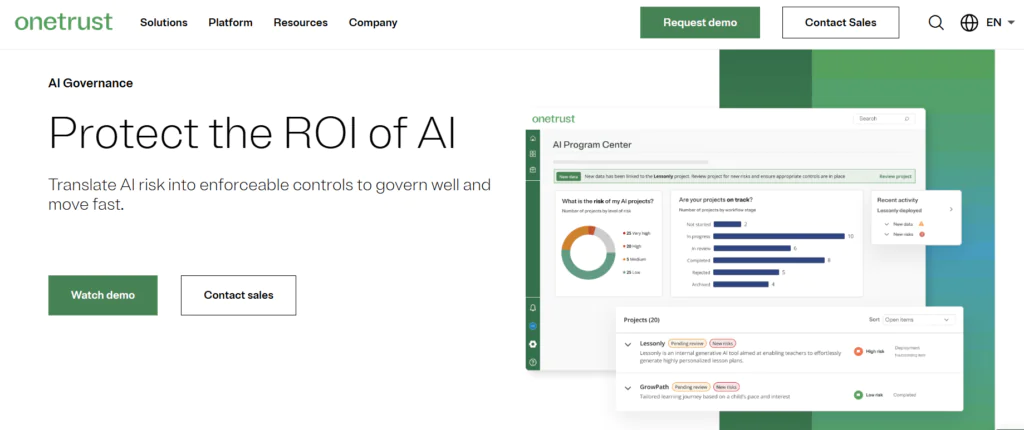Open the EN language dropdown

click(x=1000, y=23)
